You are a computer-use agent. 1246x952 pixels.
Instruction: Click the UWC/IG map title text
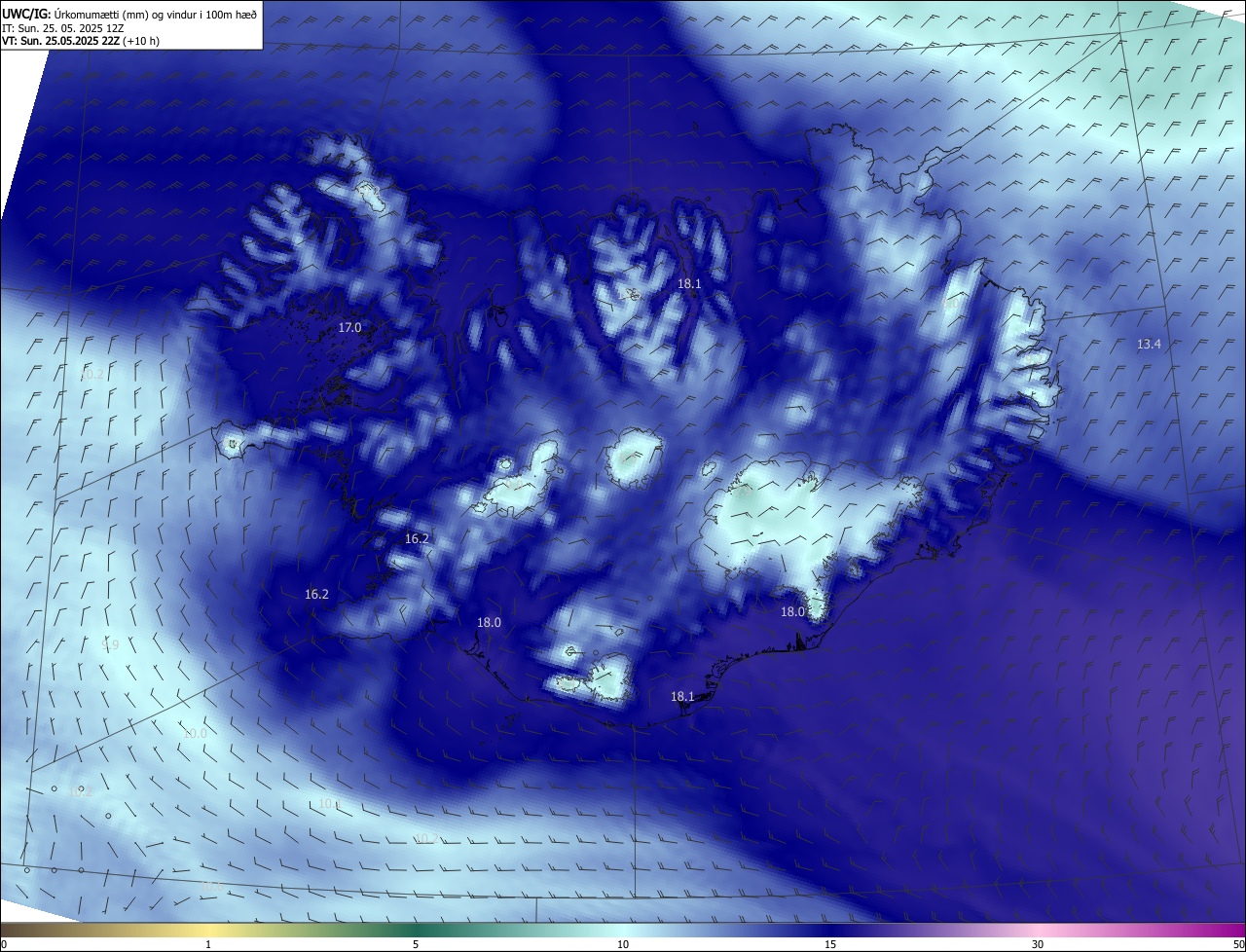coord(128,14)
